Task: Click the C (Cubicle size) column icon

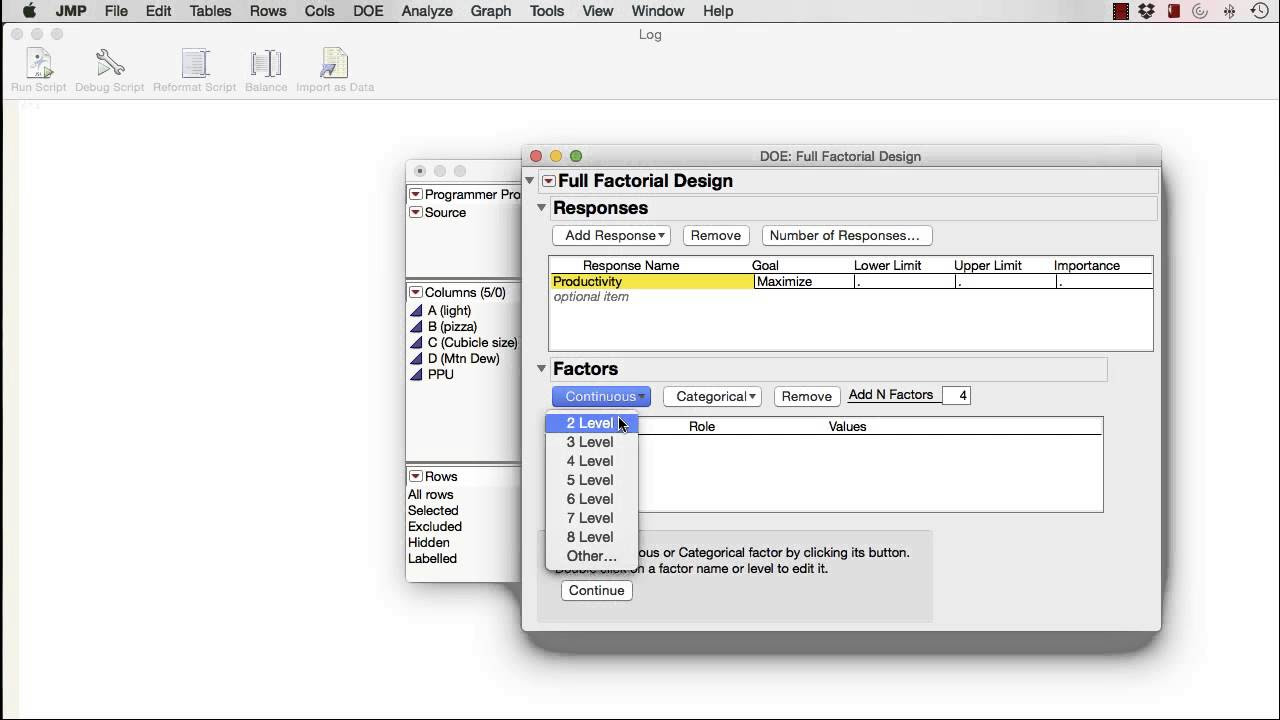Action: click(x=417, y=343)
